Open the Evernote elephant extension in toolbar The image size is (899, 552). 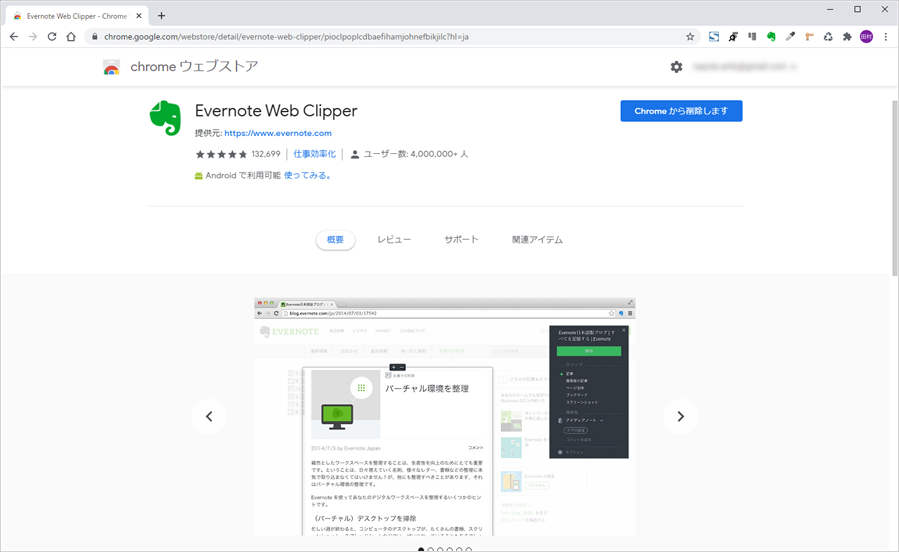coord(771,37)
